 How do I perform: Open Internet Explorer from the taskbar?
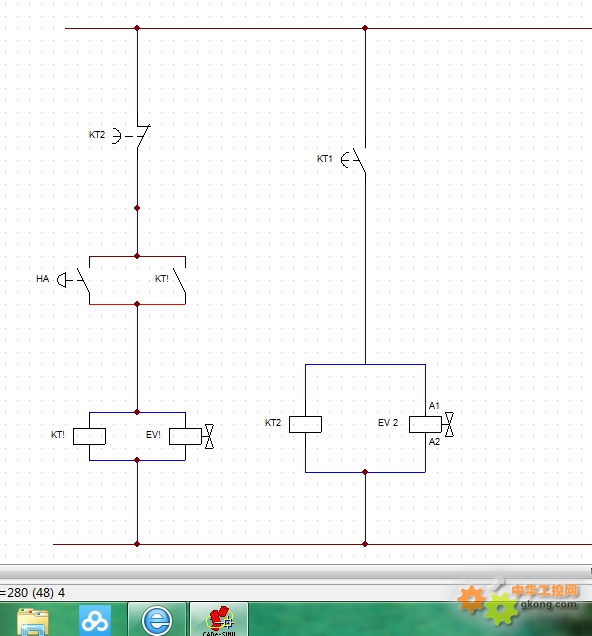point(157,620)
